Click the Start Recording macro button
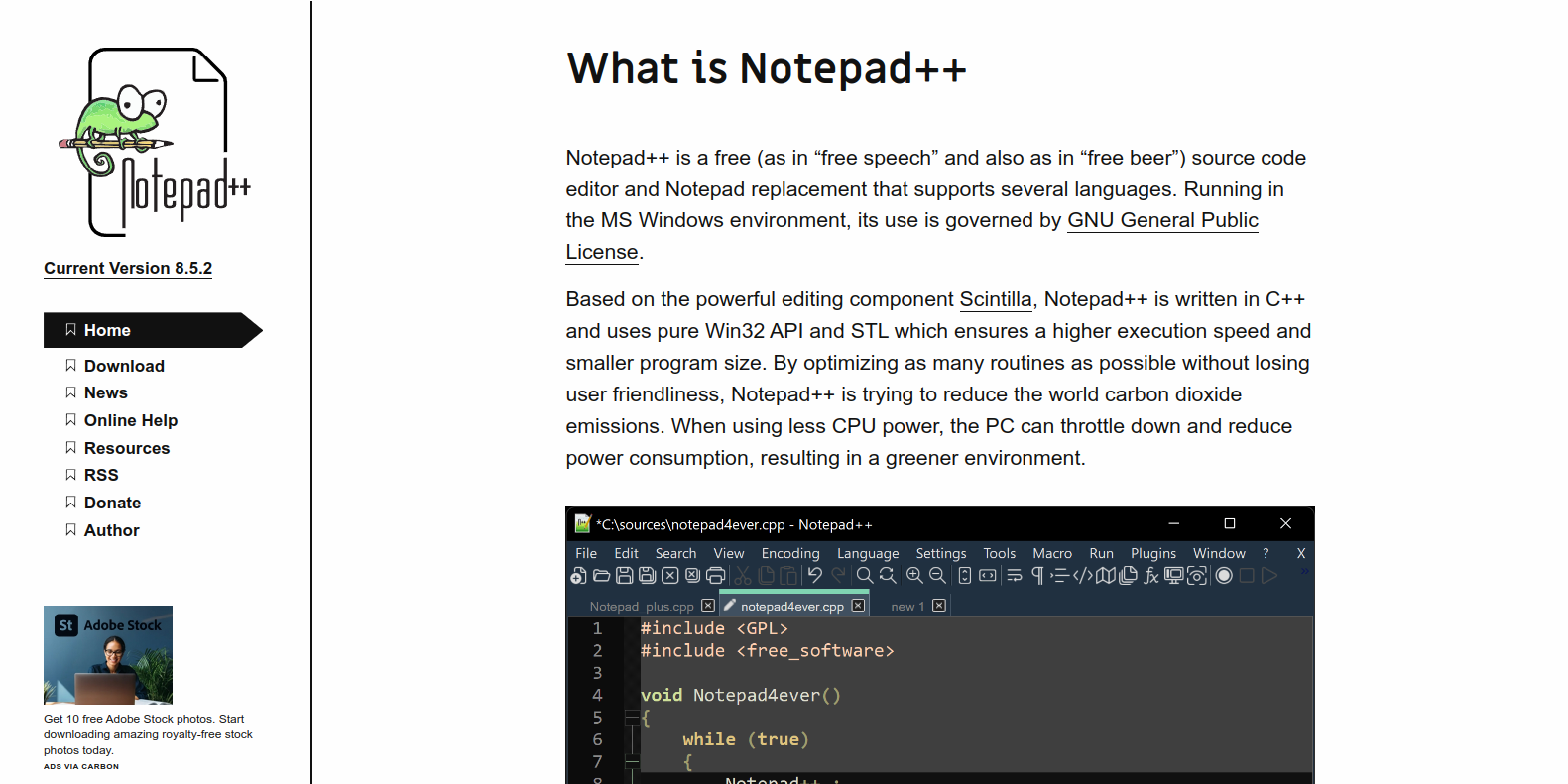 (1224, 575)
